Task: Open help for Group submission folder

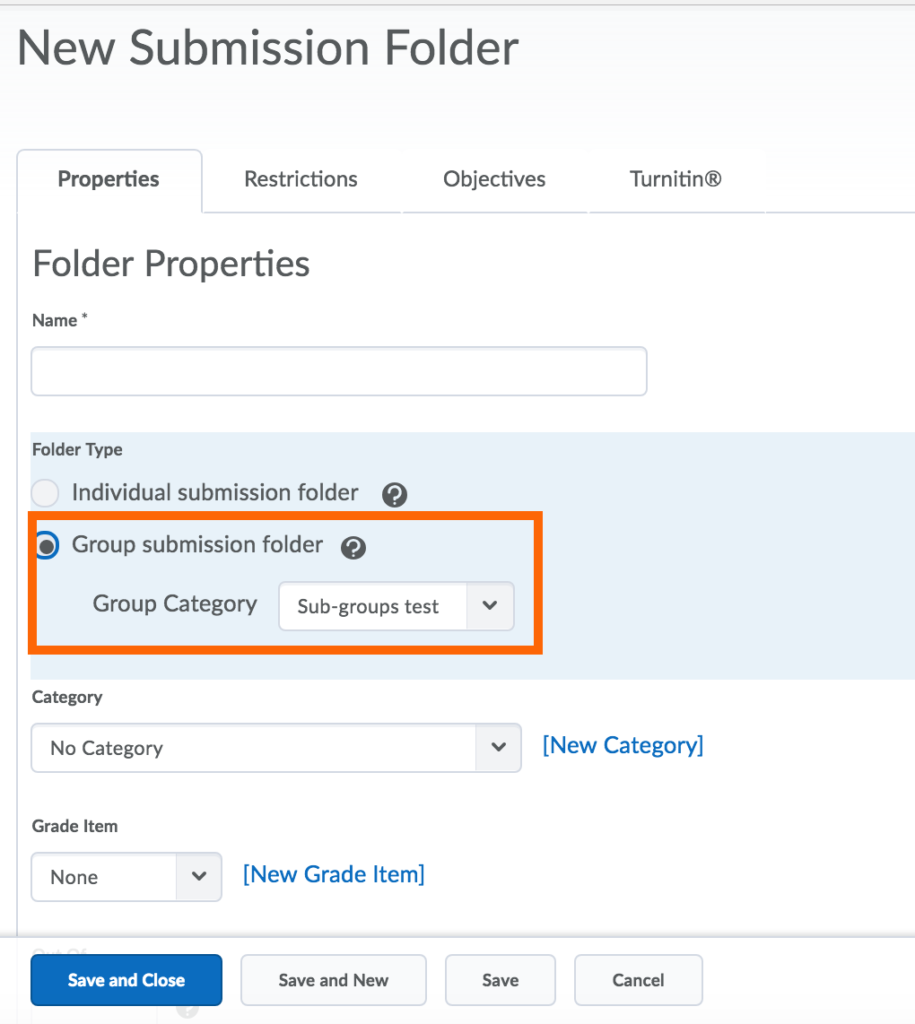Action: (x=353, y=546)
